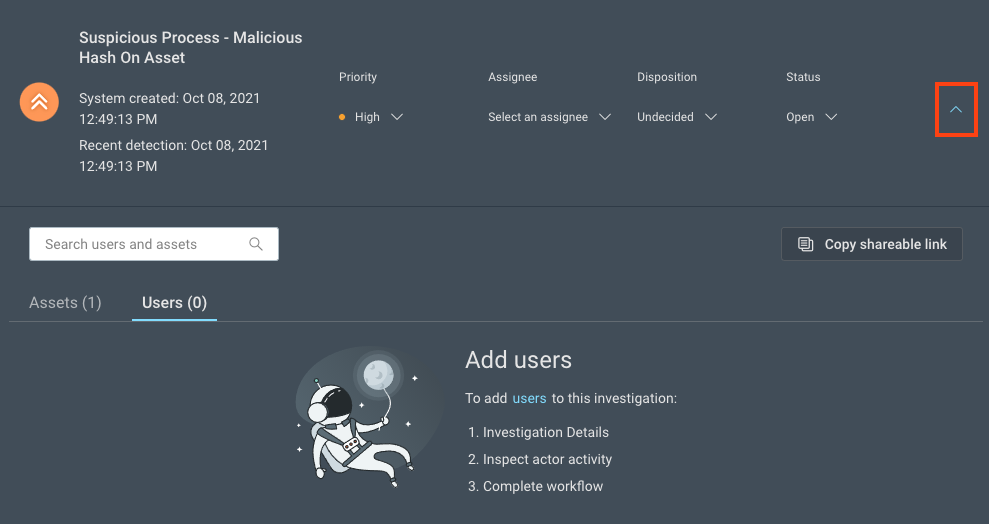
Task: Click the Suspicious Process investigation title
Action: (x=190, y=48)
